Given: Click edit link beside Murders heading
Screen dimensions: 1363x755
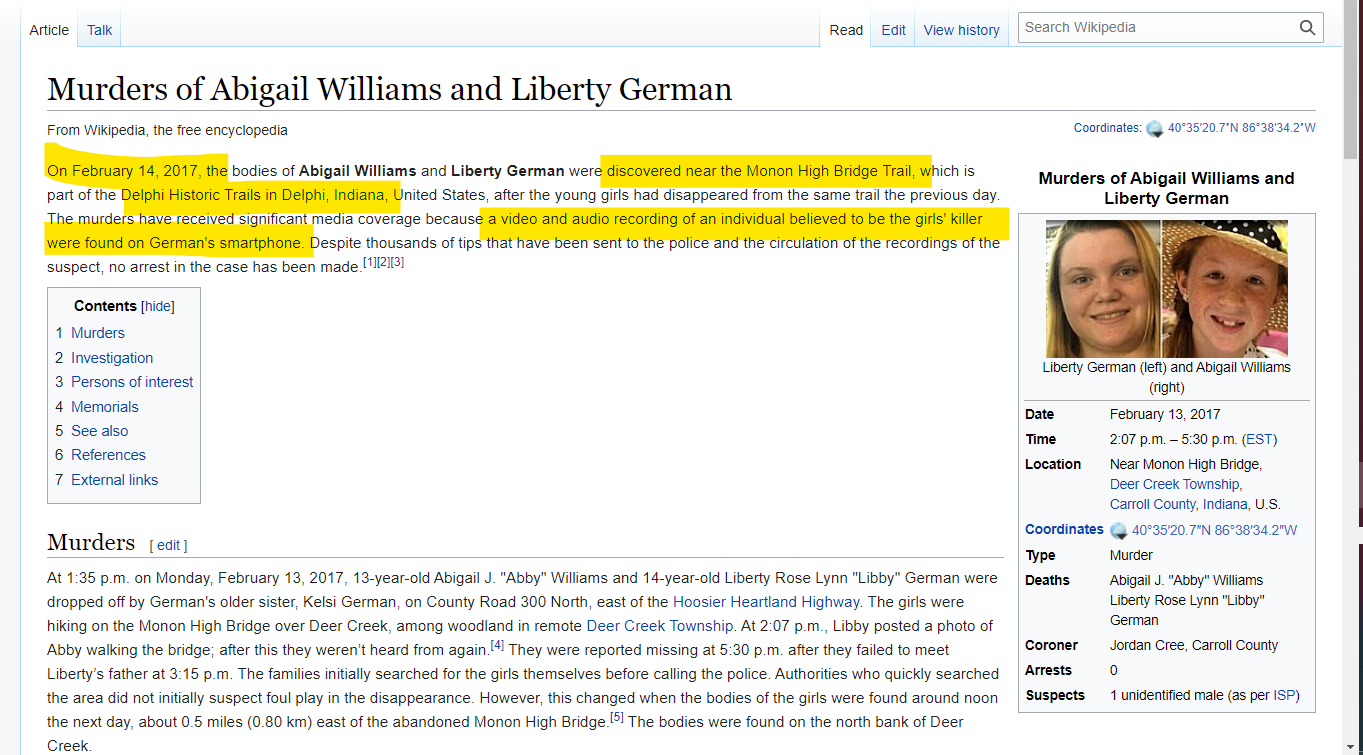Looking at the screenshot, I should 168,545.
